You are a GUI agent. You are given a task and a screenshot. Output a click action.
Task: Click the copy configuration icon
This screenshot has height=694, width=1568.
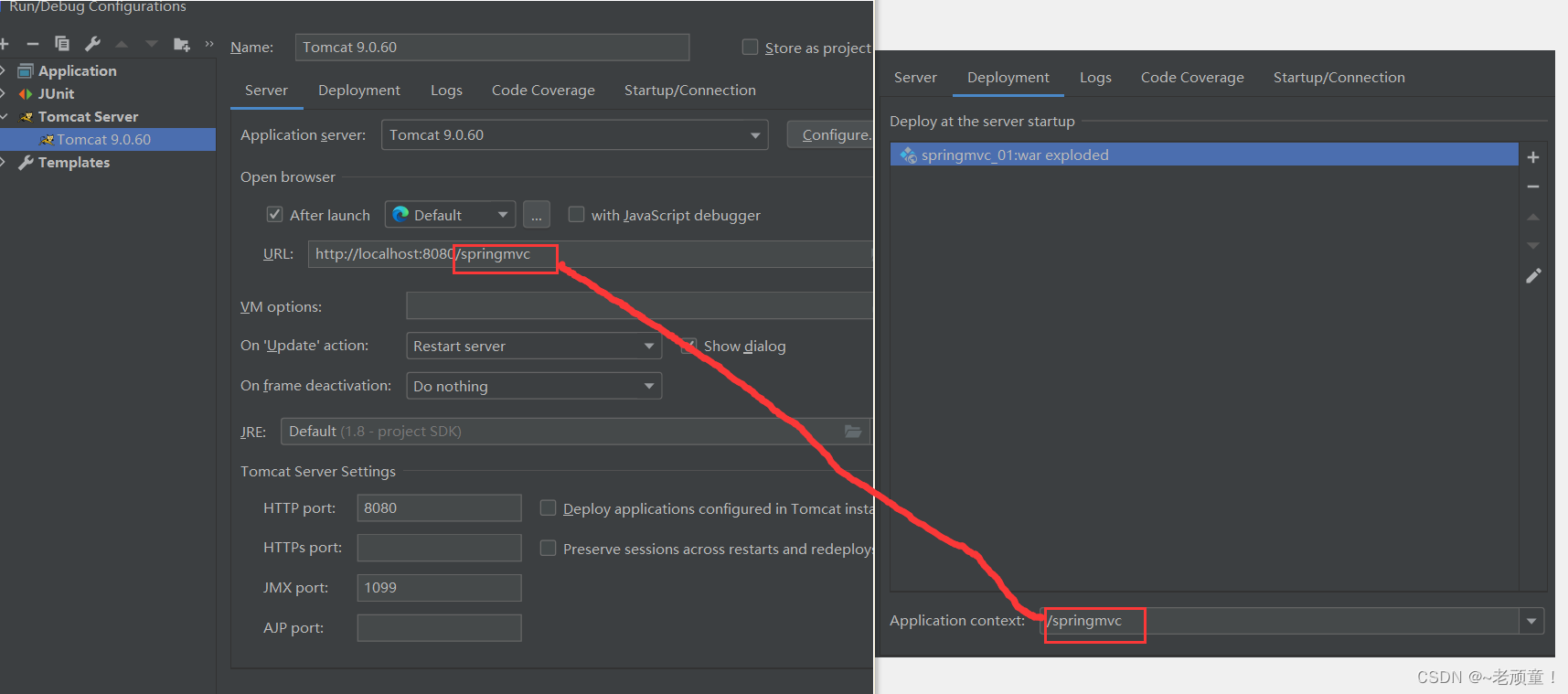click(62, 44)
